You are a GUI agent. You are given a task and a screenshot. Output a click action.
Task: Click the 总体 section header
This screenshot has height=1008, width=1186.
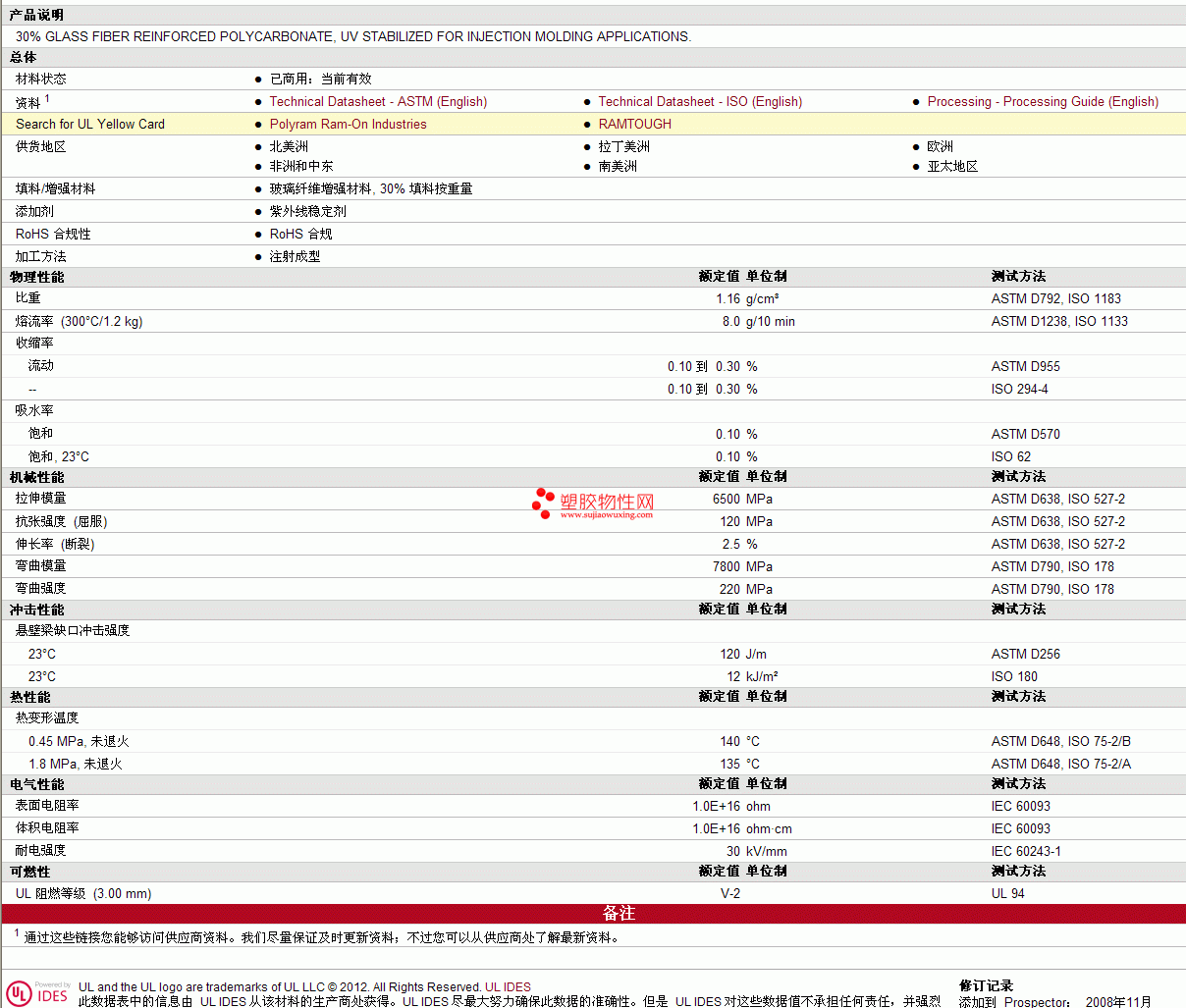(x=24, y=57)
